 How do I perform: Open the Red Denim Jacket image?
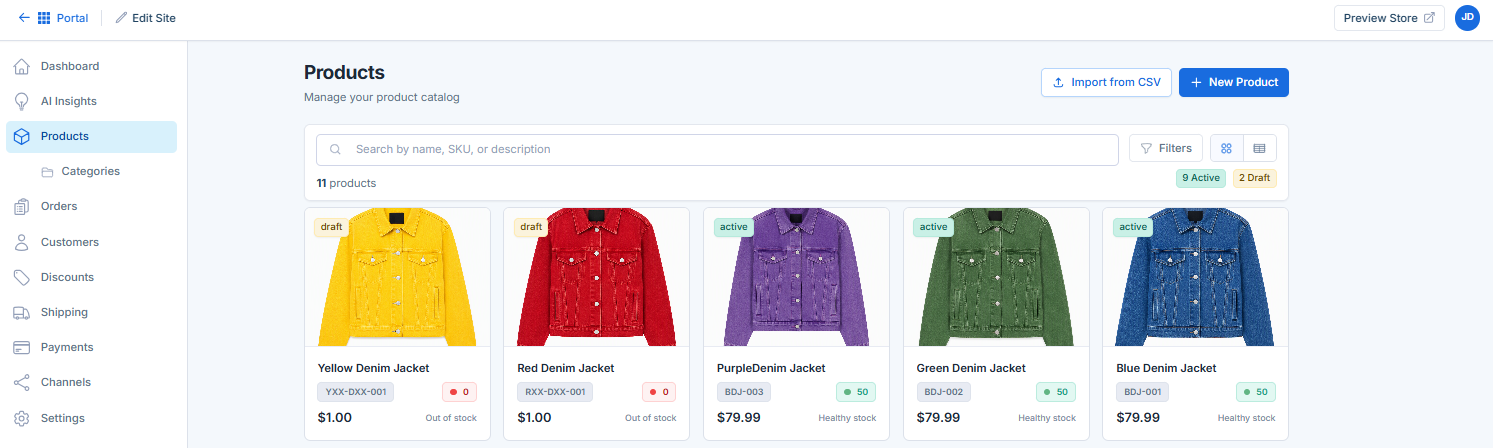(x=597, y=277)
